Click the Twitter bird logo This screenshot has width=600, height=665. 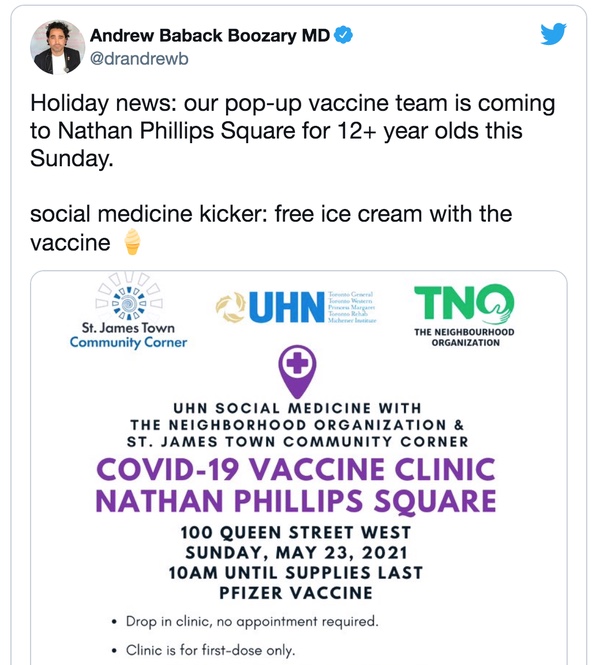coord(553,35)
